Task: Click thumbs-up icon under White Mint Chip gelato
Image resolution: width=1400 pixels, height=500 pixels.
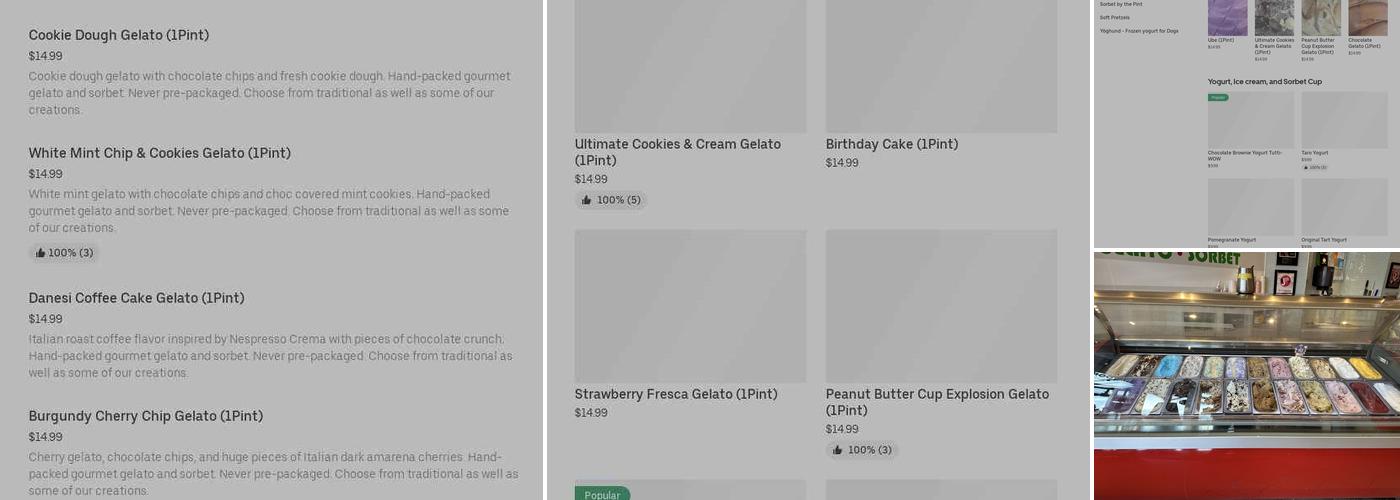Action: (x=40, y=253)
